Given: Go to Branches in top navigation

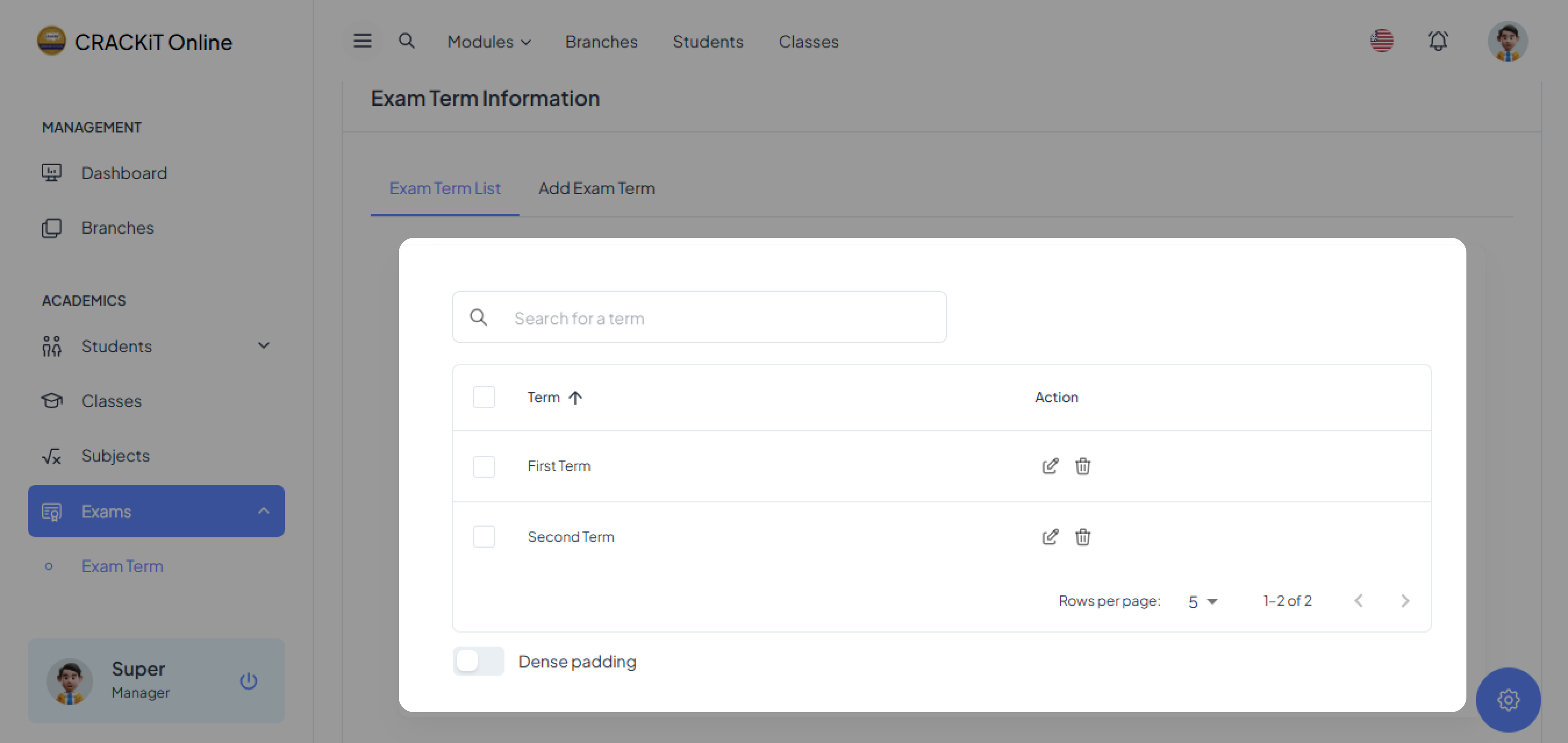Looking at the screenshot, I should [601, 41].
